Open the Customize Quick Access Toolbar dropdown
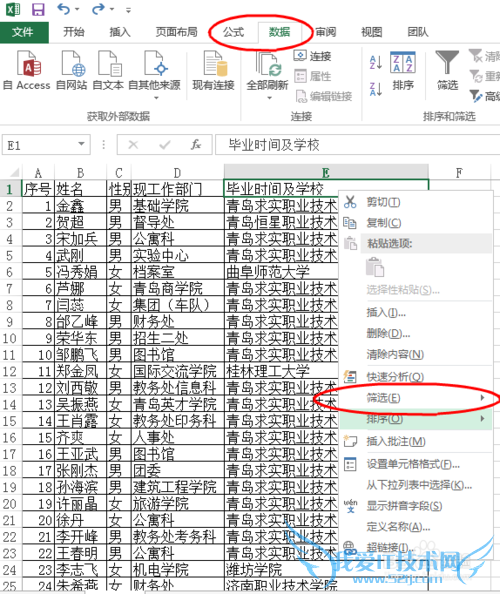500x594 pixels. 129,10
